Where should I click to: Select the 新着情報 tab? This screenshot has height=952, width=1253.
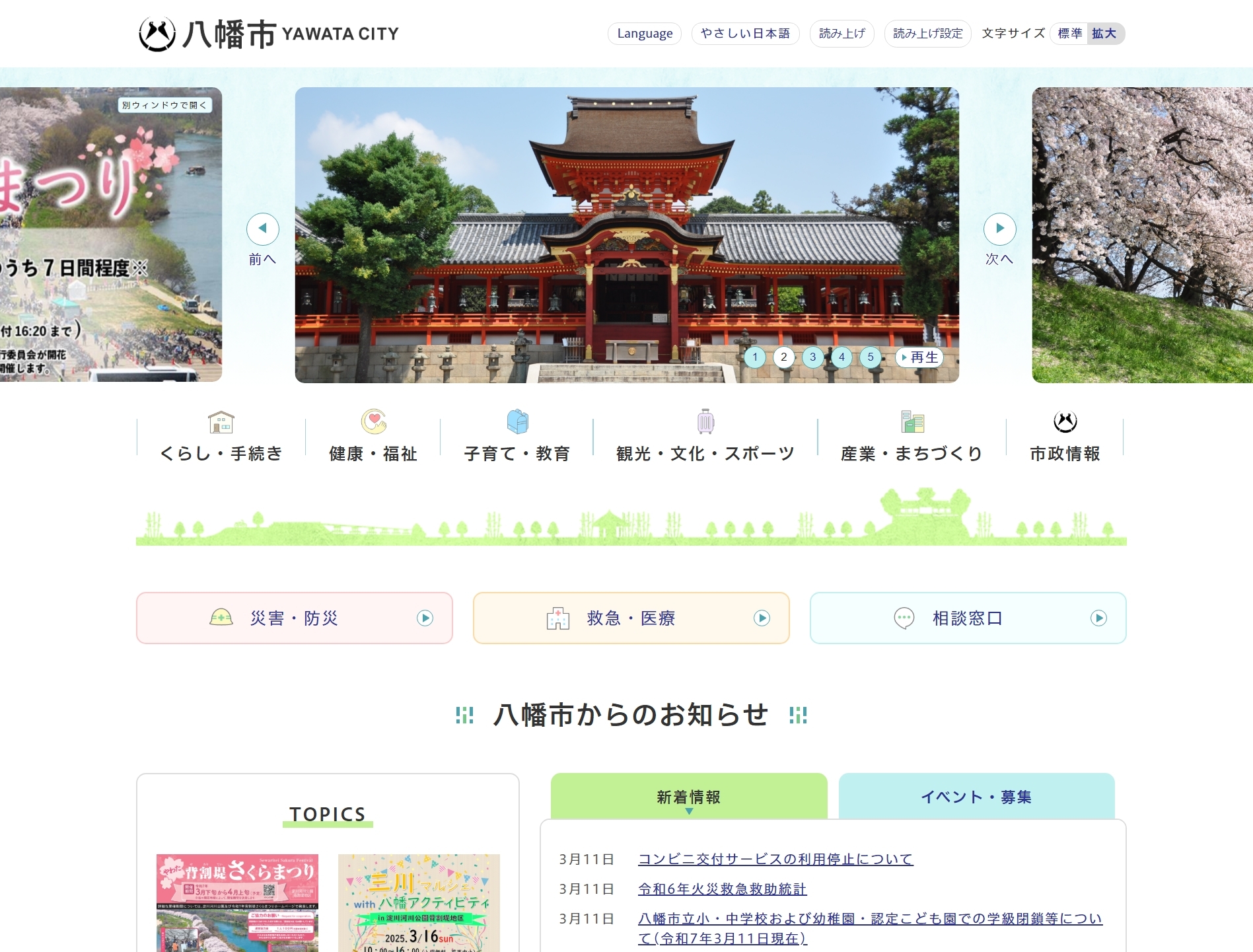(x=689, y=797)
